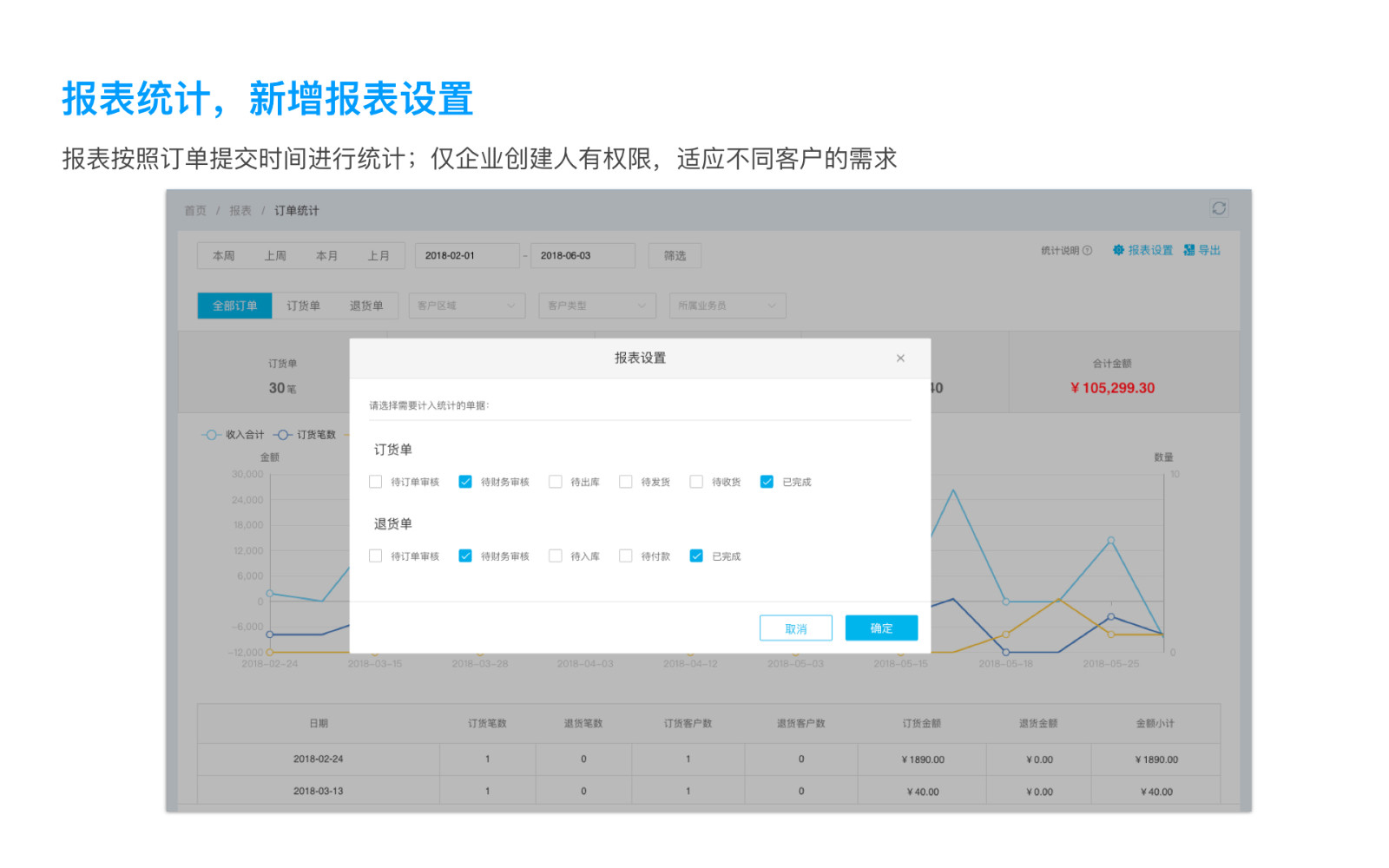Expand the 客户类型 dropdown
This screenshot has height=868, width=1389.
tap(597, 306)
